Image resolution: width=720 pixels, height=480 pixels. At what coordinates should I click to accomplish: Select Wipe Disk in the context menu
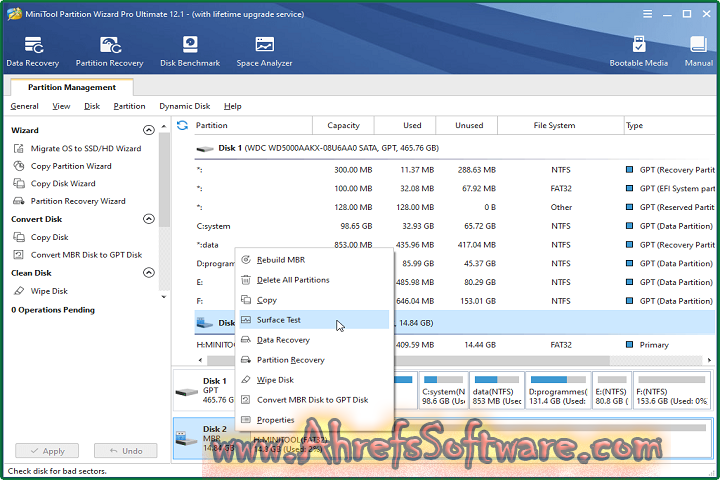314,380
